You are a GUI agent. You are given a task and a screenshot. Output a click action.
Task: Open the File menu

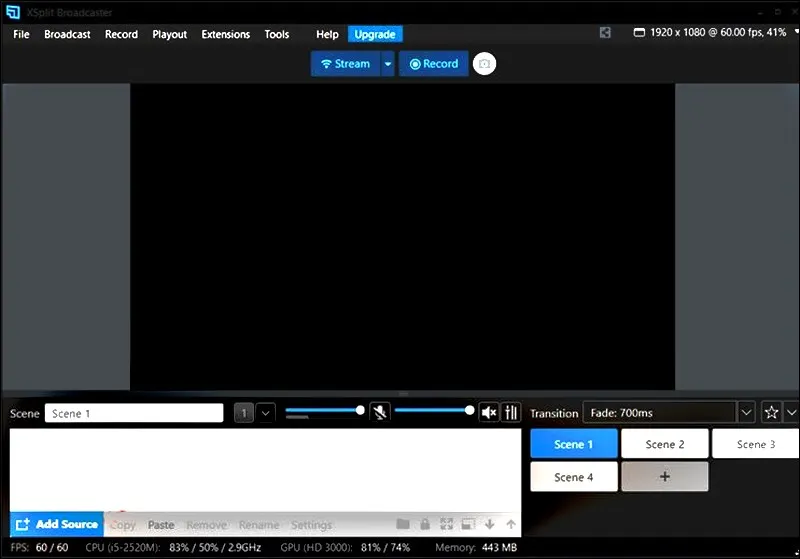pos(21,34)
